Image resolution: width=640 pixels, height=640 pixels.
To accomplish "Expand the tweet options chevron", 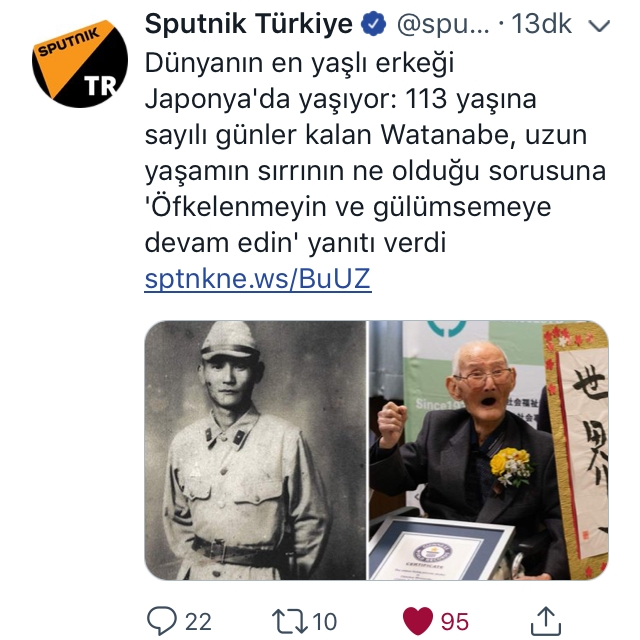I will click(599, 26).
